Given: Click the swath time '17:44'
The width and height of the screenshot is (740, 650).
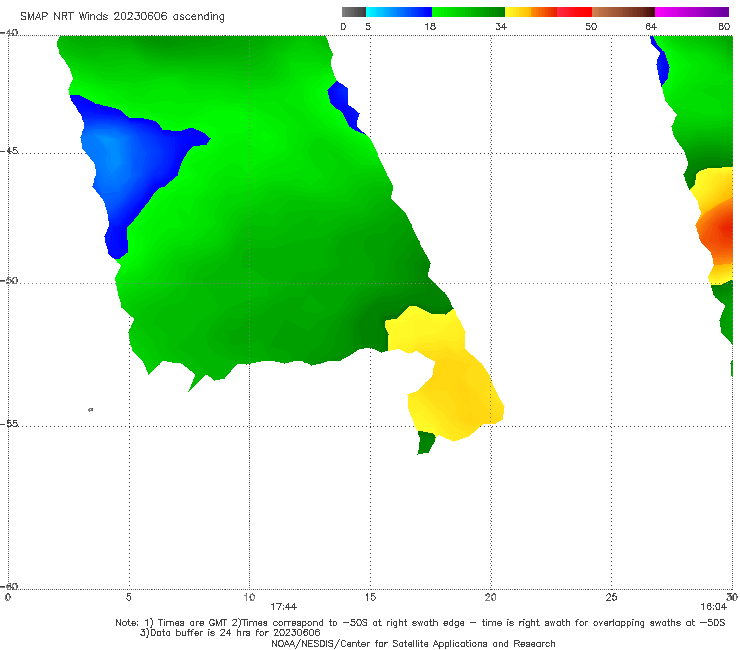Looking at the screenshot, I should [x=283, y=607].
